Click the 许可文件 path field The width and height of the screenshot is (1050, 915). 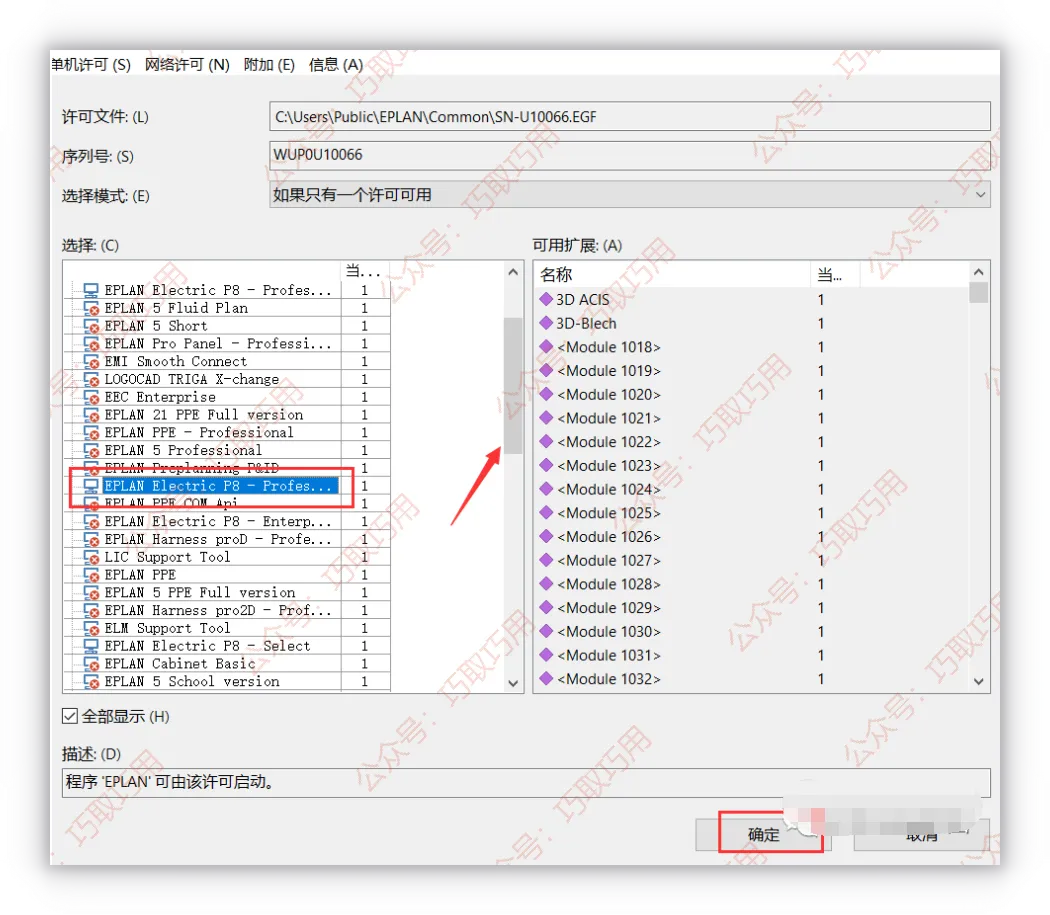click(629, 117)
